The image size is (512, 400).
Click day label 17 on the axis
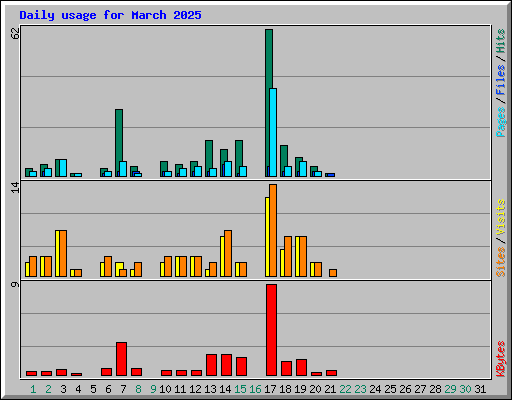(x=270, y=389)
